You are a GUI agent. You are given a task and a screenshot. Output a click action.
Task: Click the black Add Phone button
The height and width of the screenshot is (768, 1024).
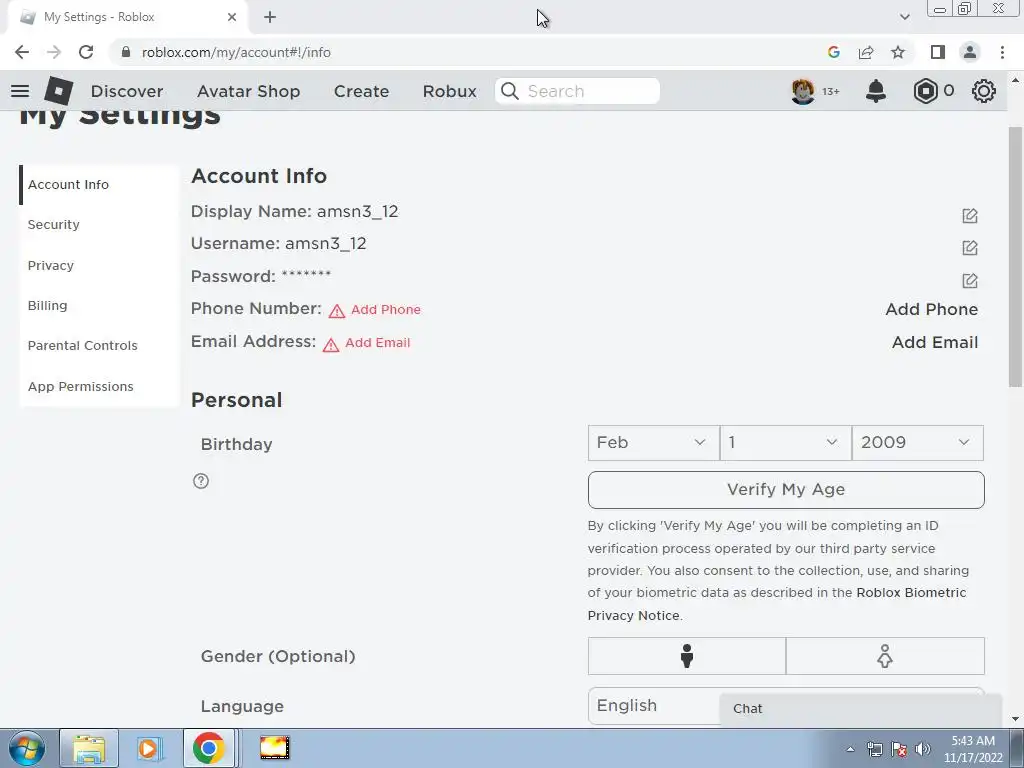(931, 310)
